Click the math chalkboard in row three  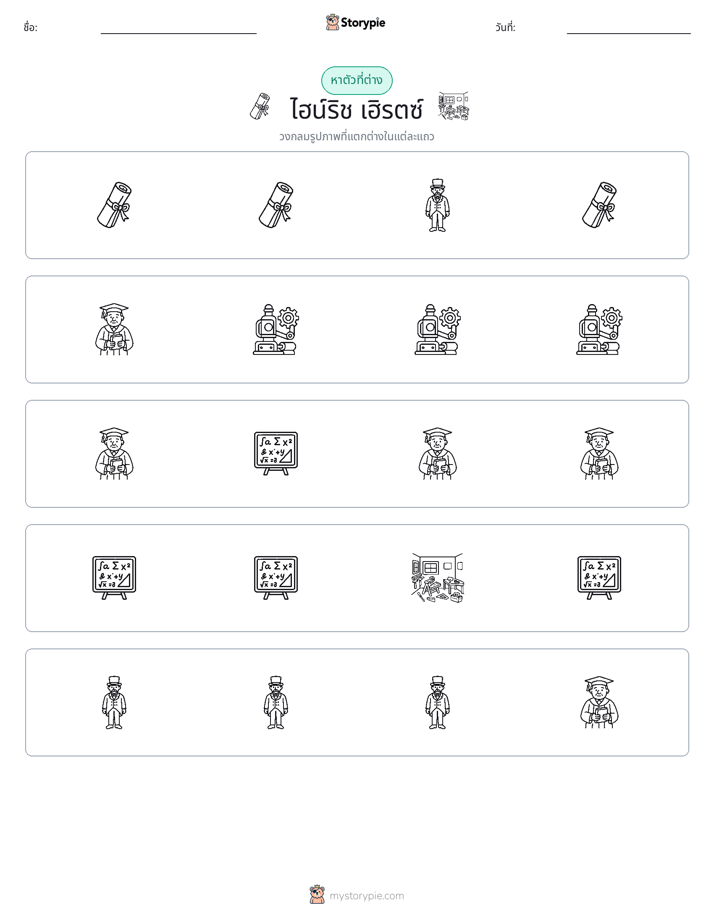click(x=276, y=454)
